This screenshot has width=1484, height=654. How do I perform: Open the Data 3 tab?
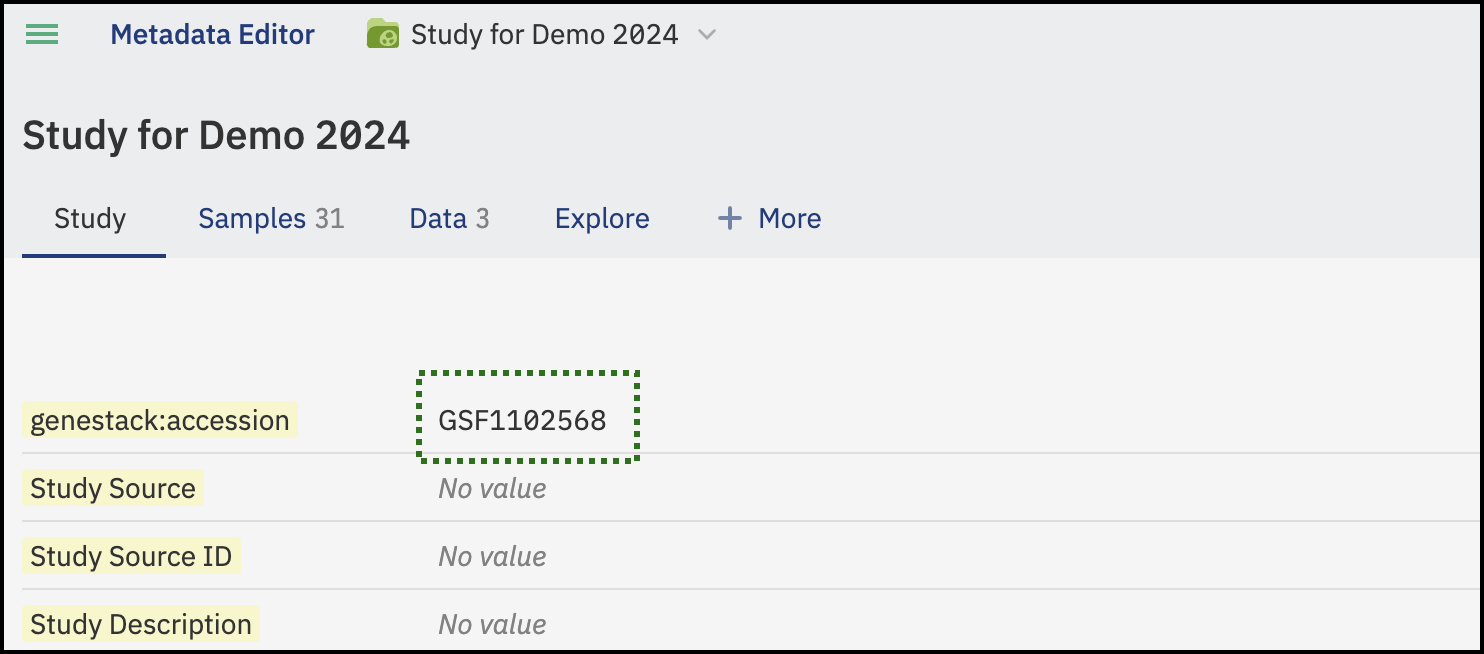click(449, 219)
